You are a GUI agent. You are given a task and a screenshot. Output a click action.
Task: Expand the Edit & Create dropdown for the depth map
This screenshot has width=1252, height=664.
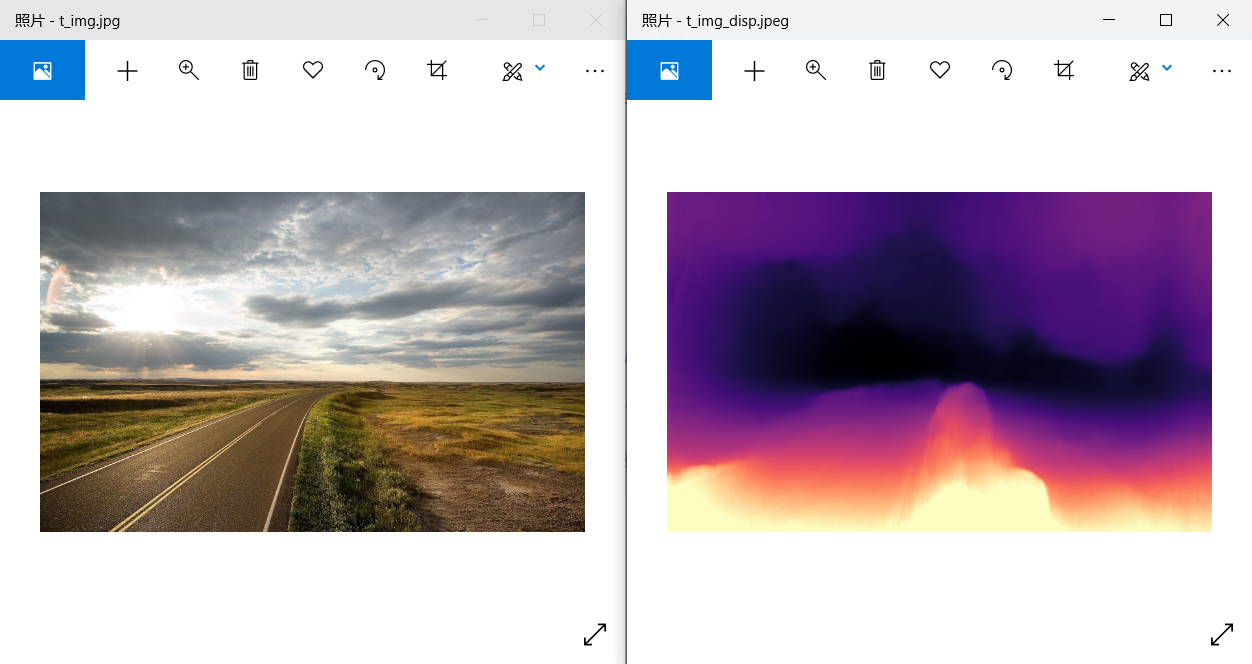1167,70
